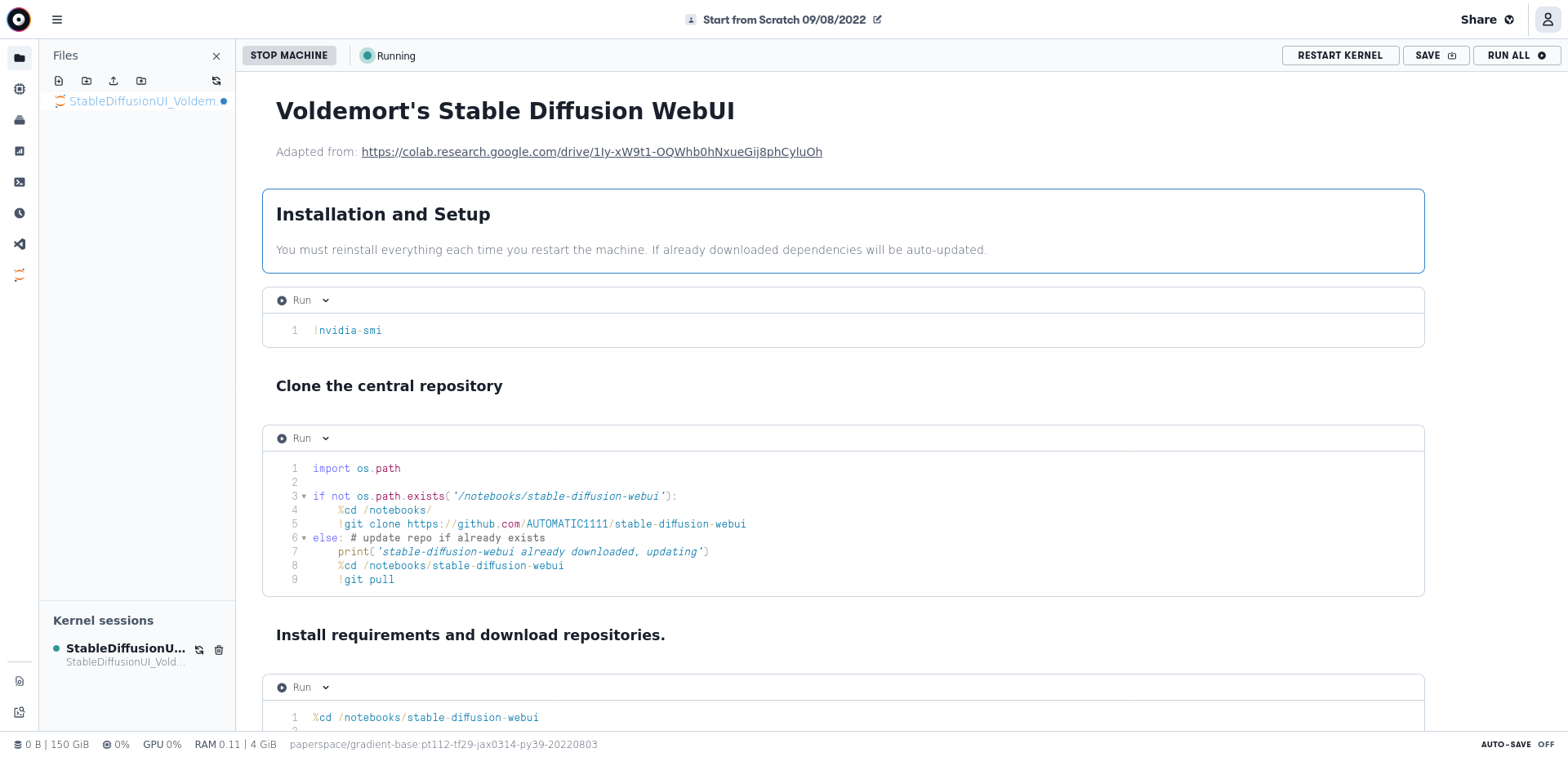
Task: Click the upload folder icon
Action: point(141,81)
